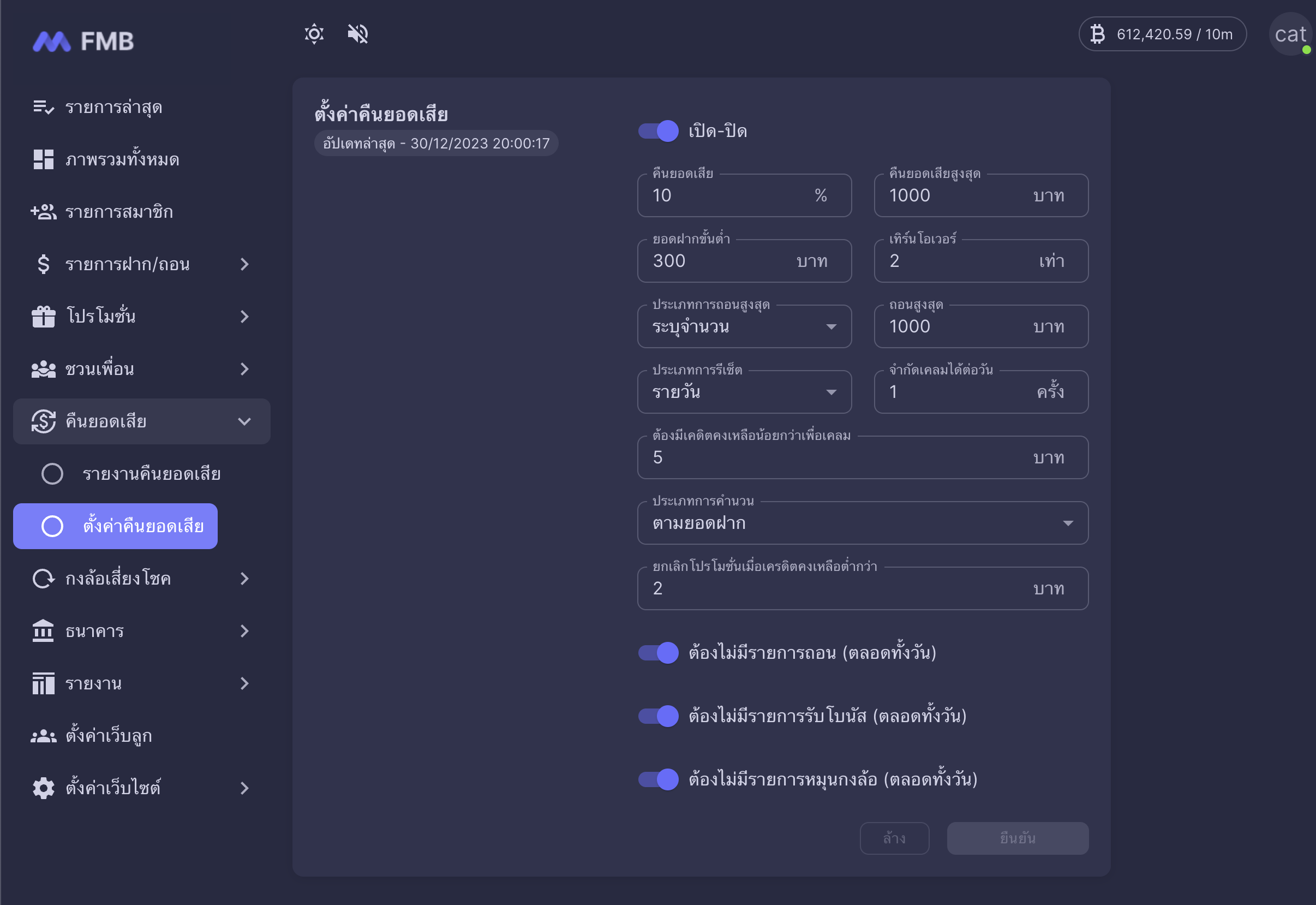Open the ประเภทการรีเซ็ต dropdown showing รายวัน

(x=744, y=392)
